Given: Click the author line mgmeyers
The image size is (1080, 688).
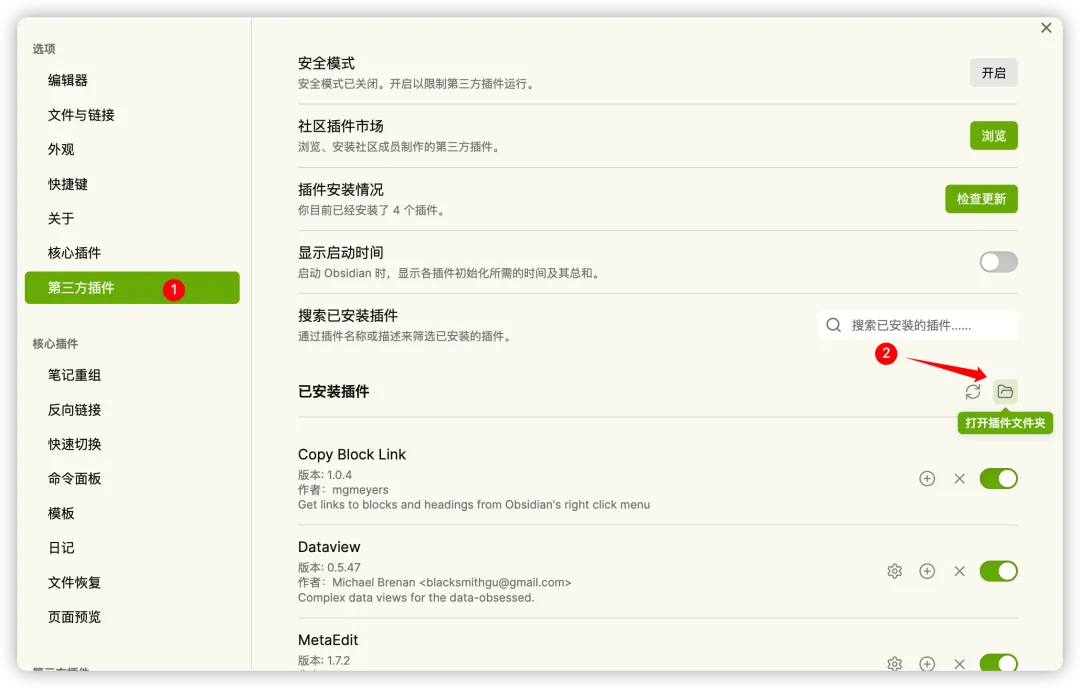Looking at the screenshot, I should pyautogui.click(x=343, y=490).
